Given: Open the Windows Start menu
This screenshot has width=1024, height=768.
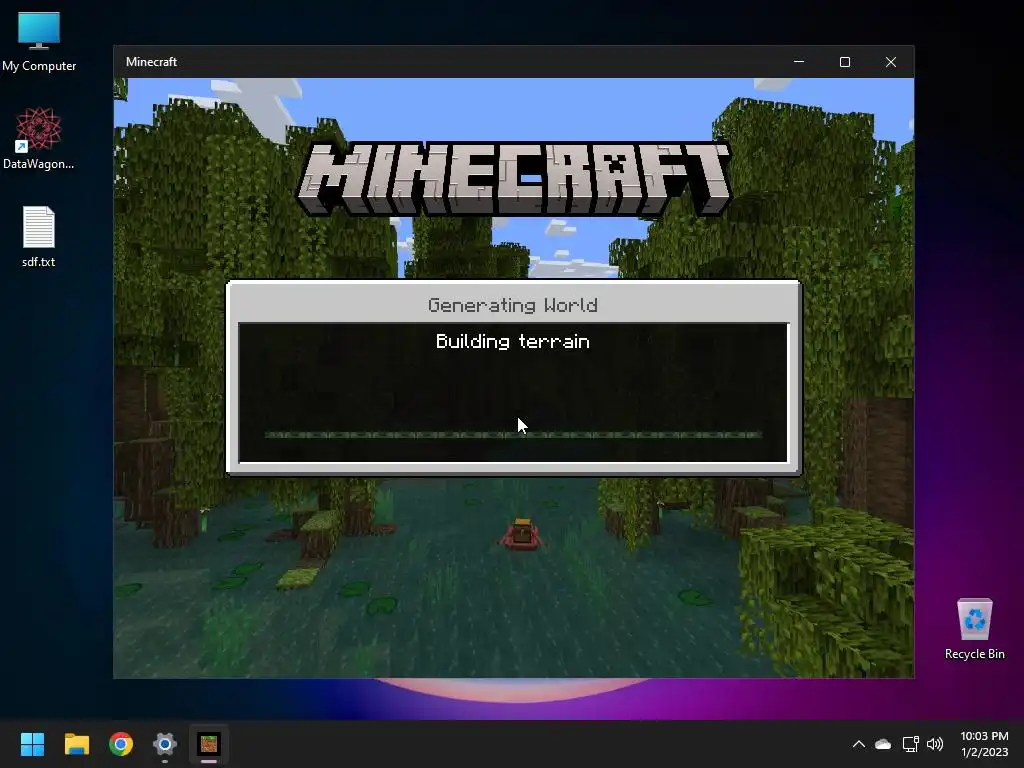Looking at the screenshot, I should tap(32, 744).
